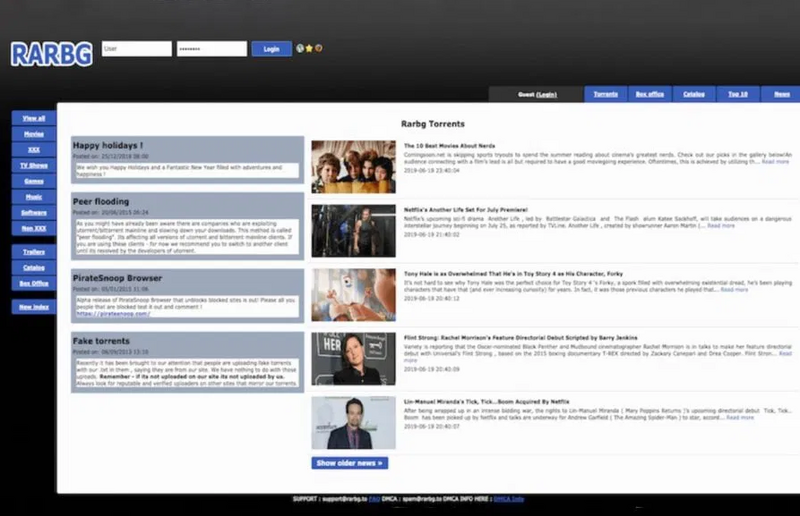Focus the User input field
This screenshot has height=516, width=800.
(x=137, y=49)
